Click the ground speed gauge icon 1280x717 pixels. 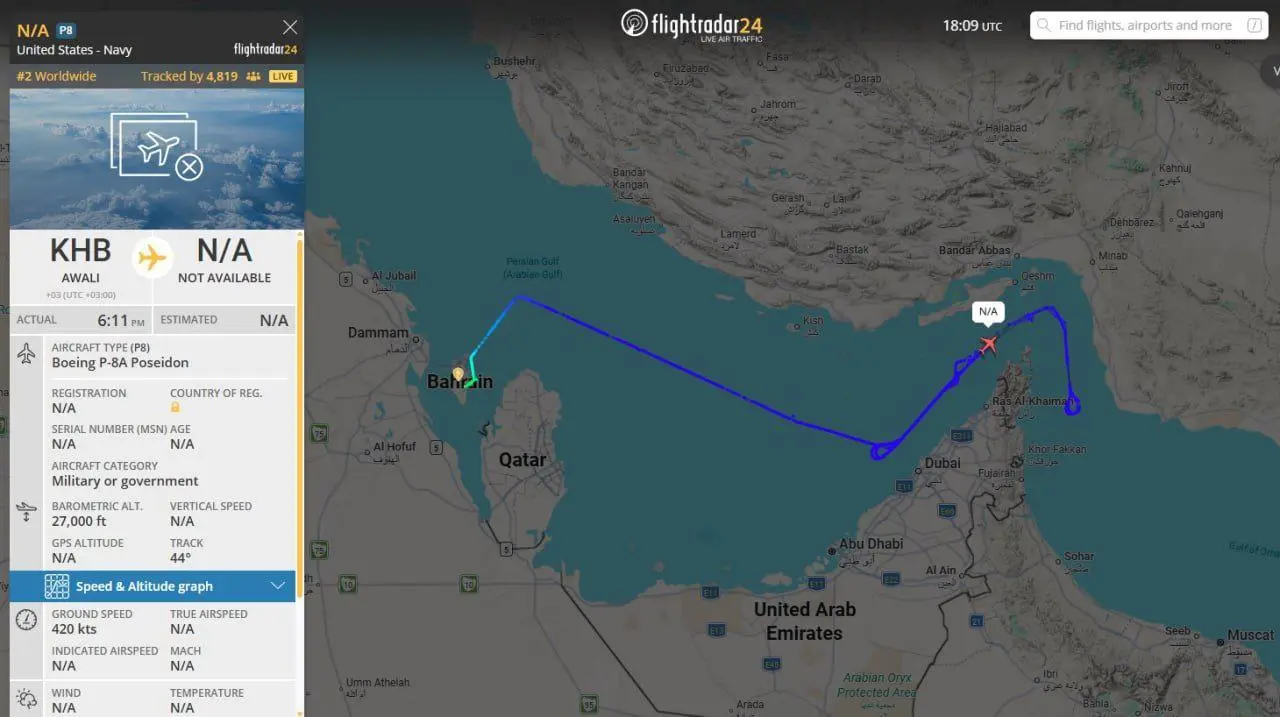pyautogui.click(x=27, y=620)
